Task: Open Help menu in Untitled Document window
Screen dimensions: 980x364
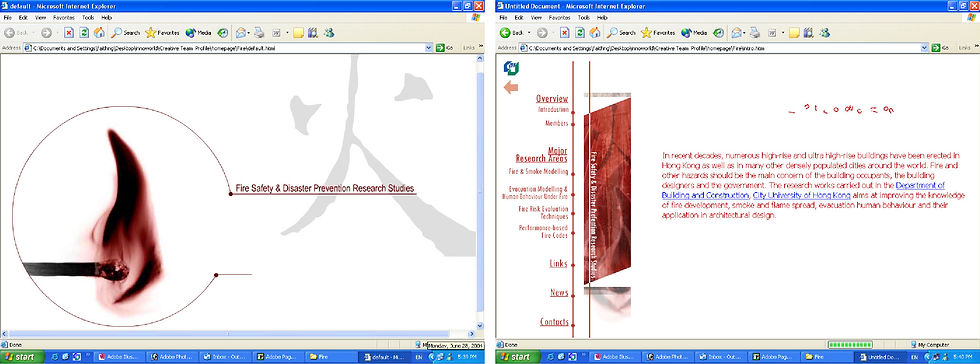Action: pyautogui.click(x=602, y=18)
